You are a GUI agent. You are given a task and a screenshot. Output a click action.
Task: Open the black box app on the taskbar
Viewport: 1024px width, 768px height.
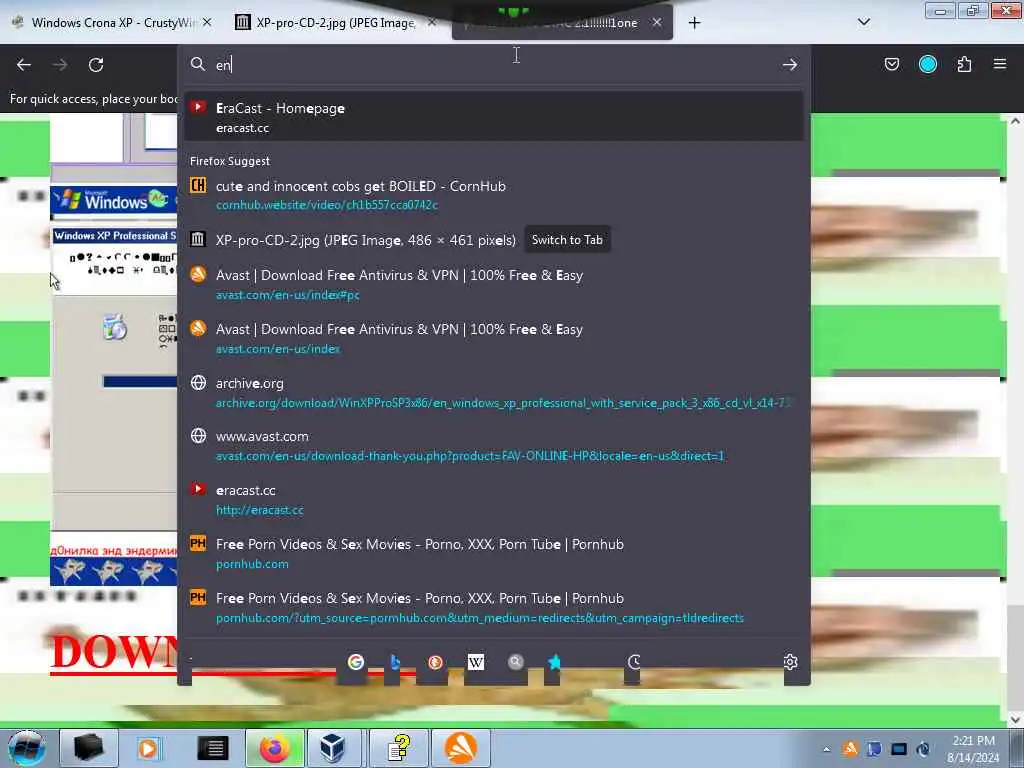89,748
